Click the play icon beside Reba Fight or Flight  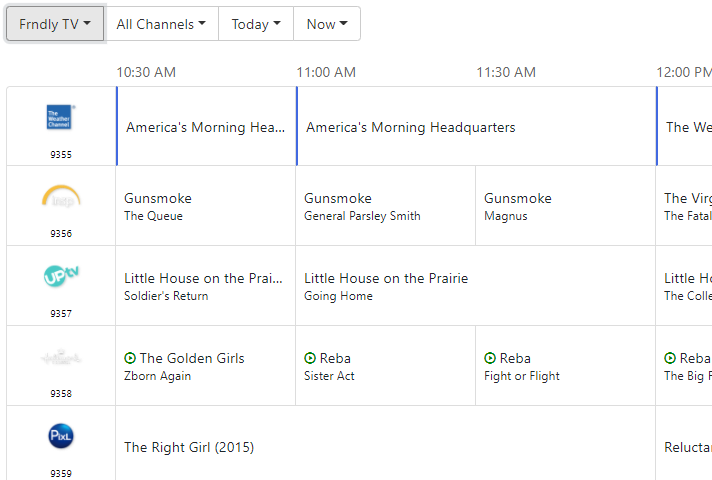(490, 358)
